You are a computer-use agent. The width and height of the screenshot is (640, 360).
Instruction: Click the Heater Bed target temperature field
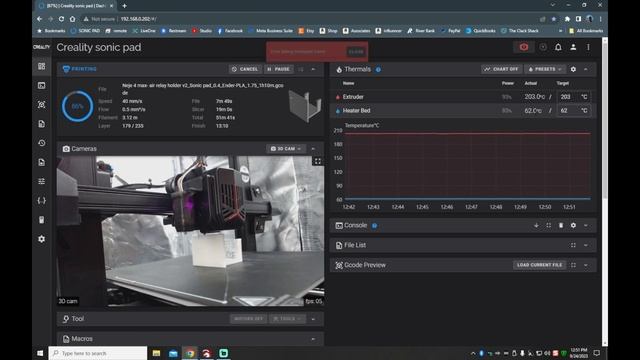point(573,111)
